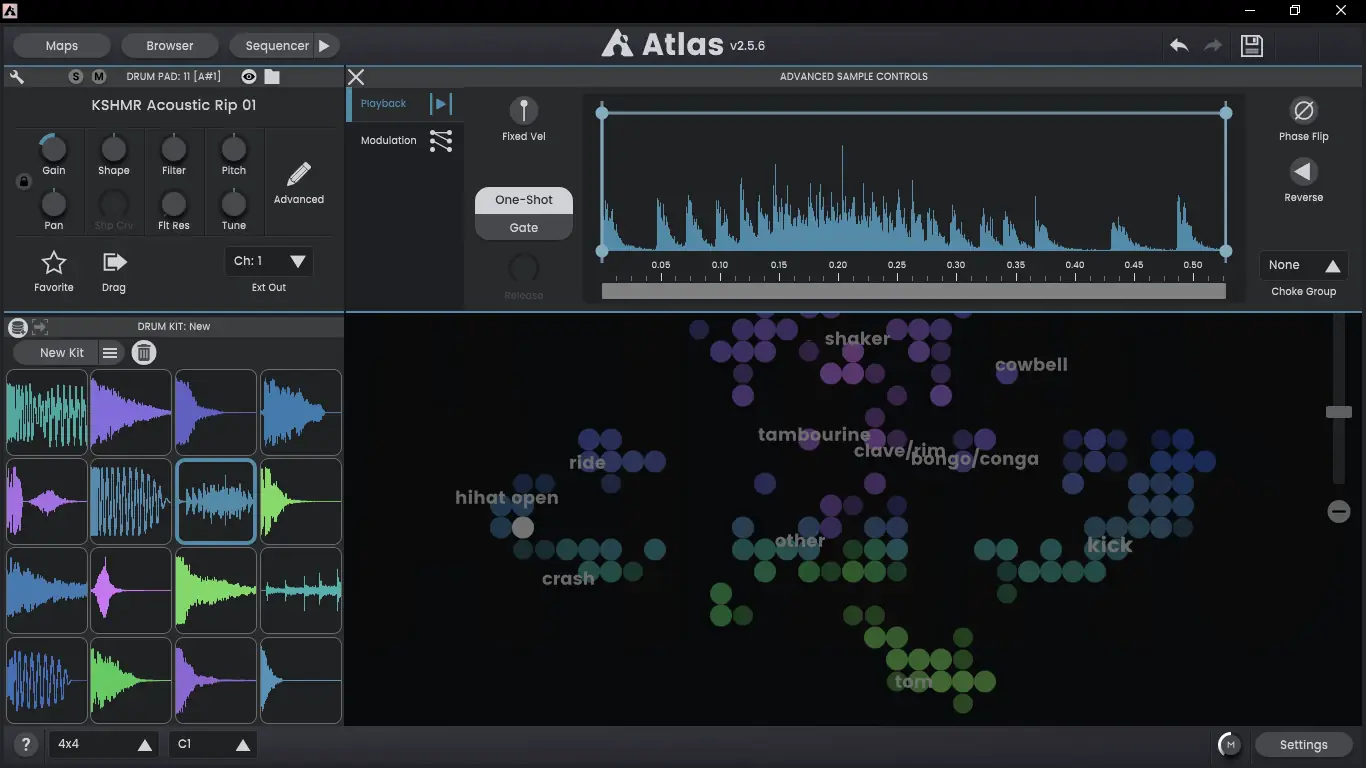Solo the drum pad with the S button

[76, 77]
